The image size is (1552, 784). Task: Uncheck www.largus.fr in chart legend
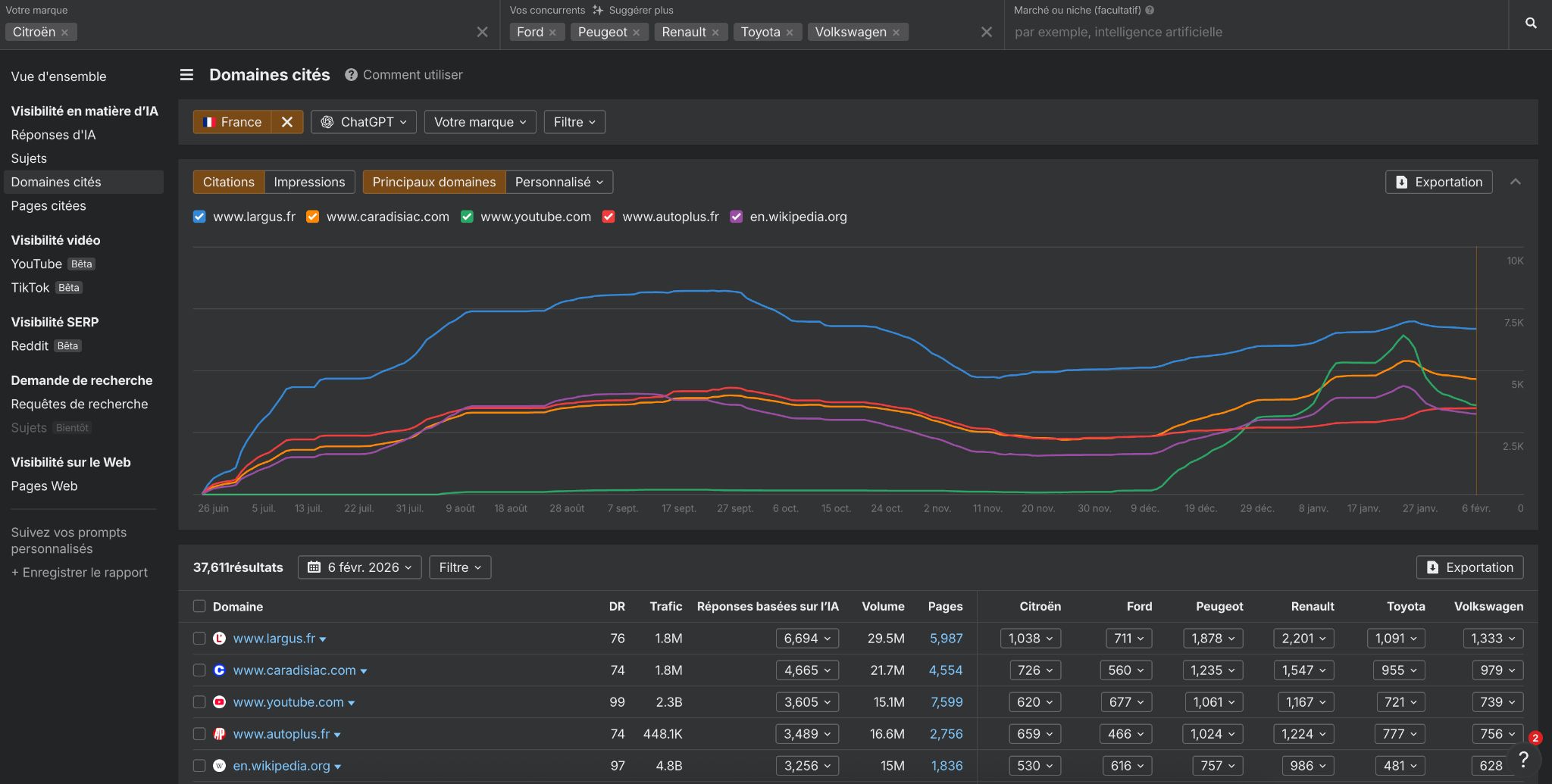pos(199,217)
